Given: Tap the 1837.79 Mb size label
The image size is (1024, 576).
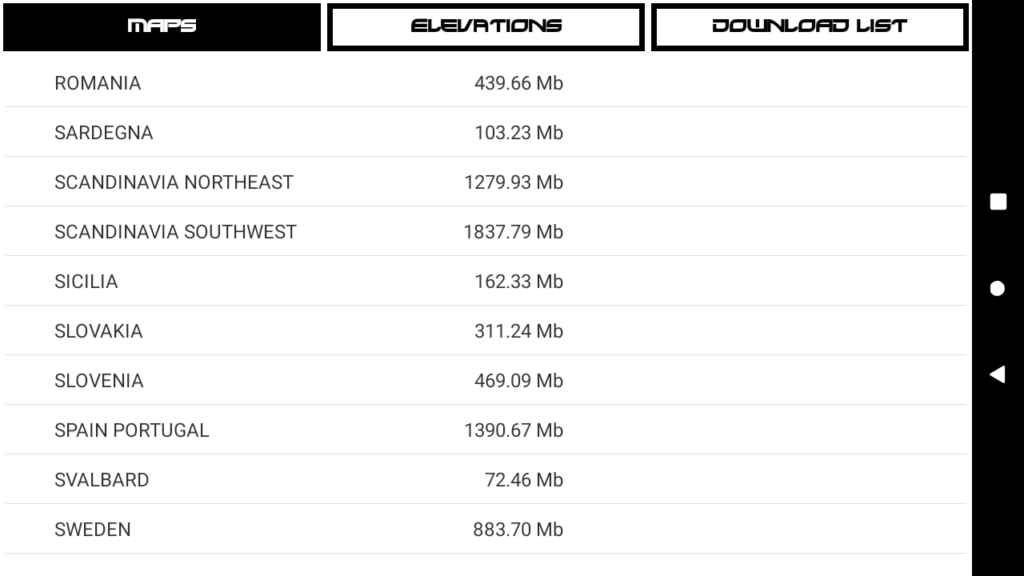Looking at the screenshot, I should click(513, 232).
